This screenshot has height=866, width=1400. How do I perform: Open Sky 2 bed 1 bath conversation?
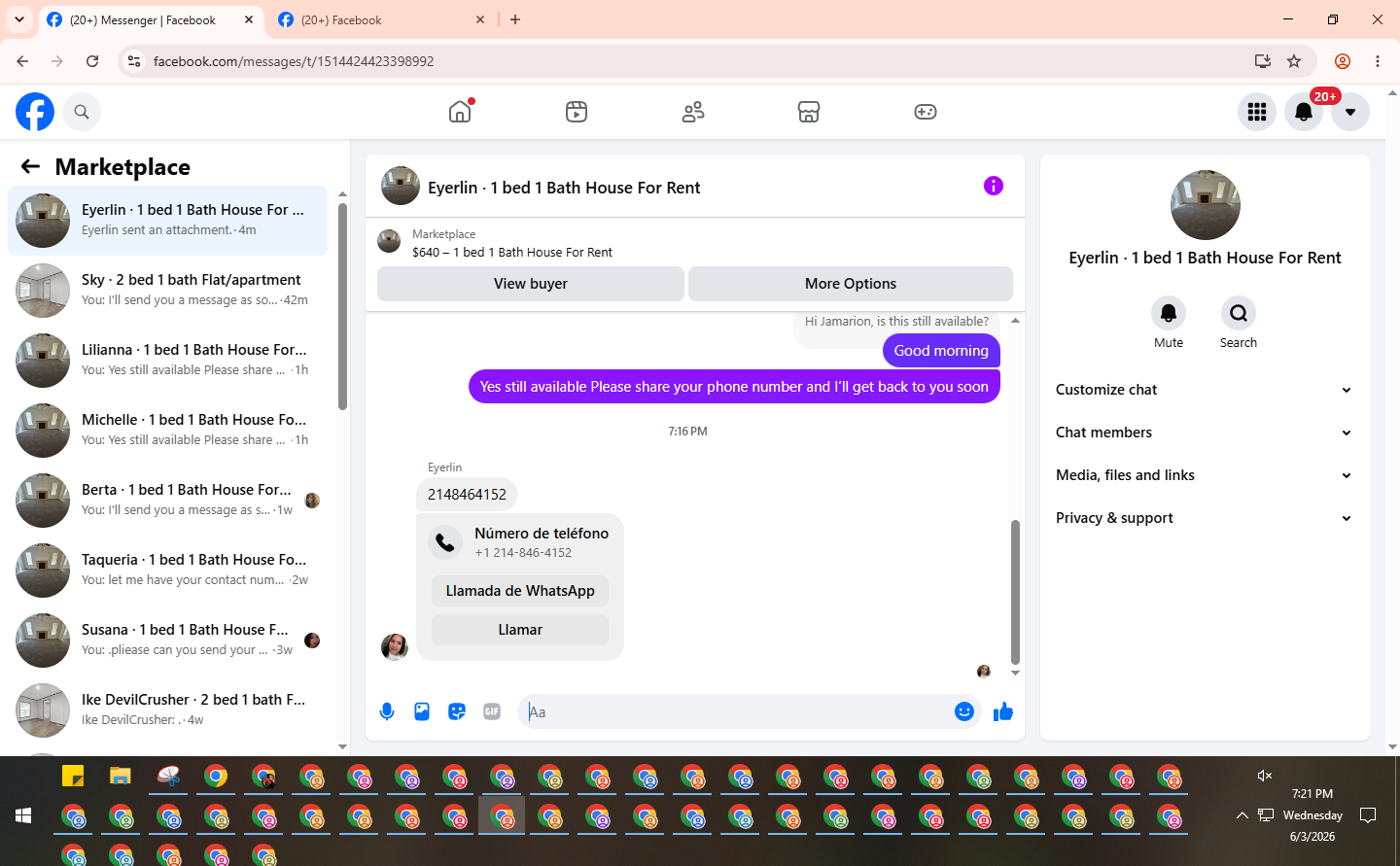(167, 291)
